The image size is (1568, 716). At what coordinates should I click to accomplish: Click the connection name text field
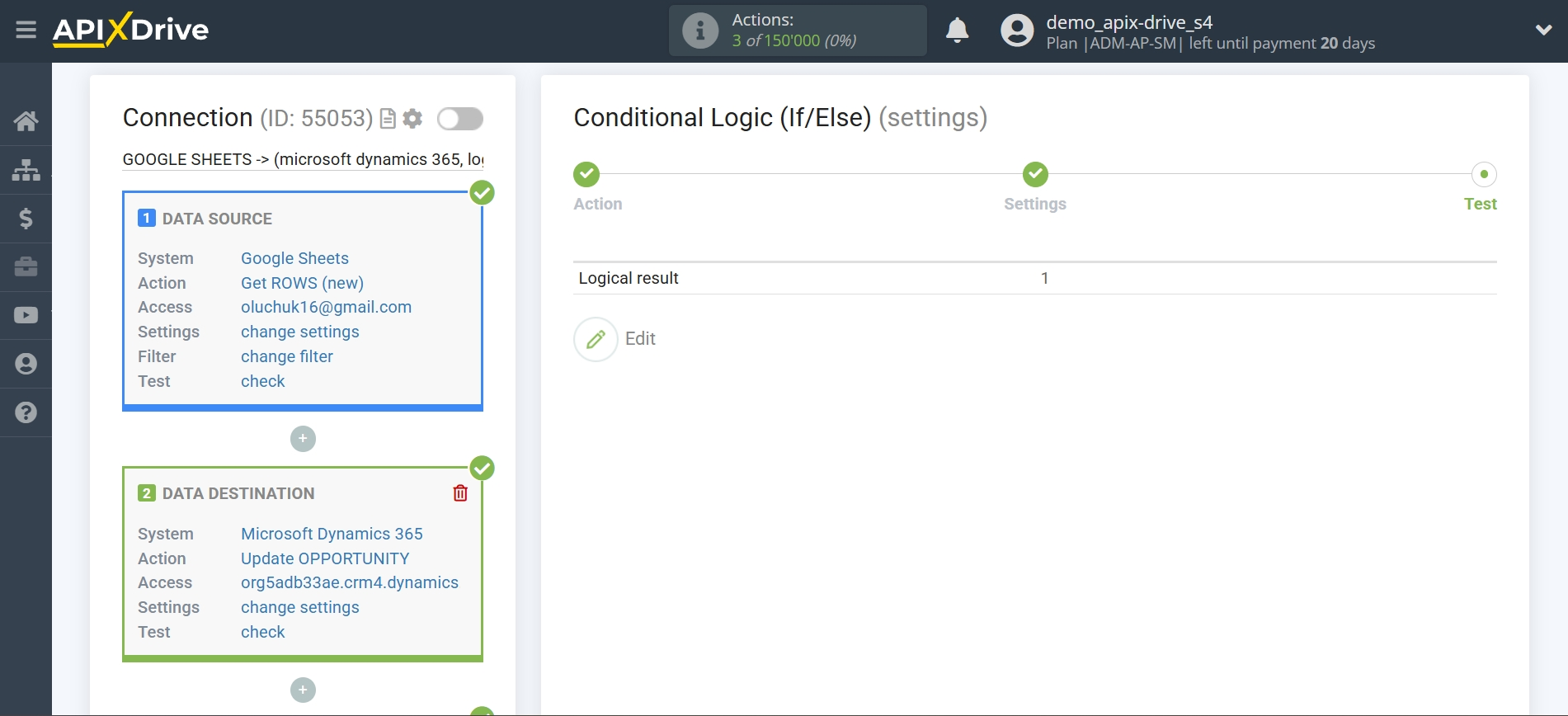303,159
